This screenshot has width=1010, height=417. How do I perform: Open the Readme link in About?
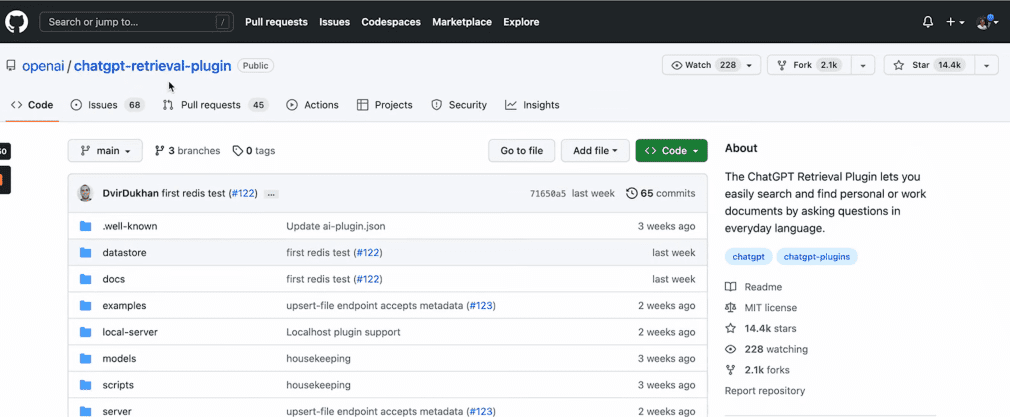click(x=754, y=287)
